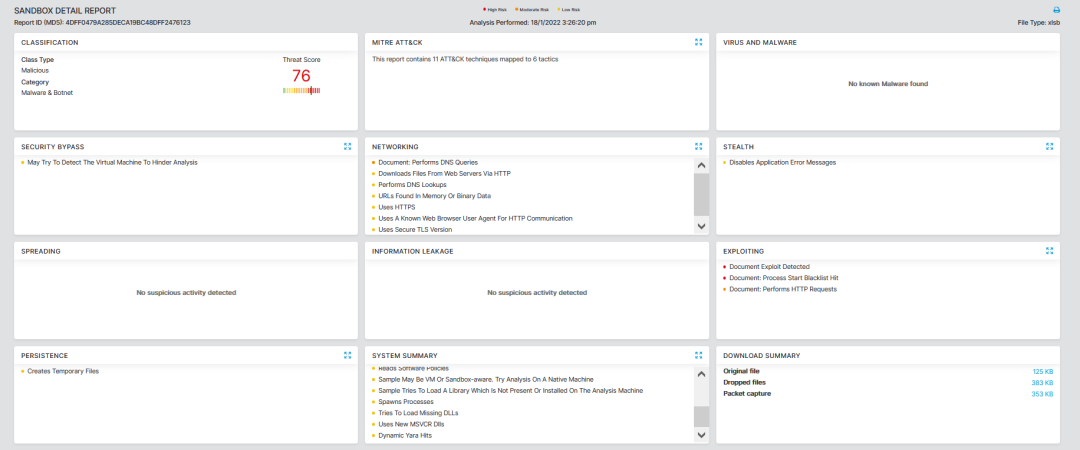Click the print report icon

pos(1055,9)
